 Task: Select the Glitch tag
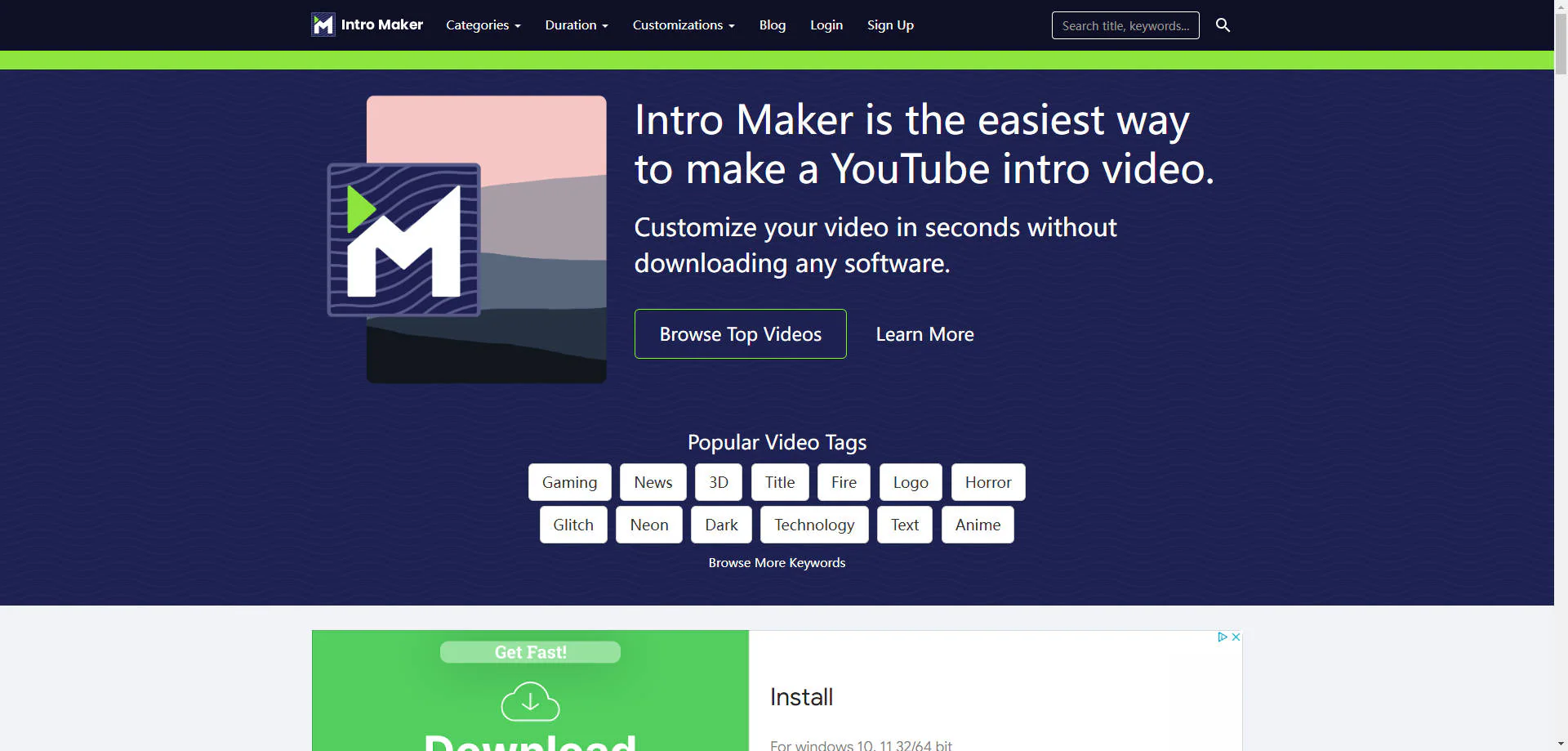coord(573,525)
